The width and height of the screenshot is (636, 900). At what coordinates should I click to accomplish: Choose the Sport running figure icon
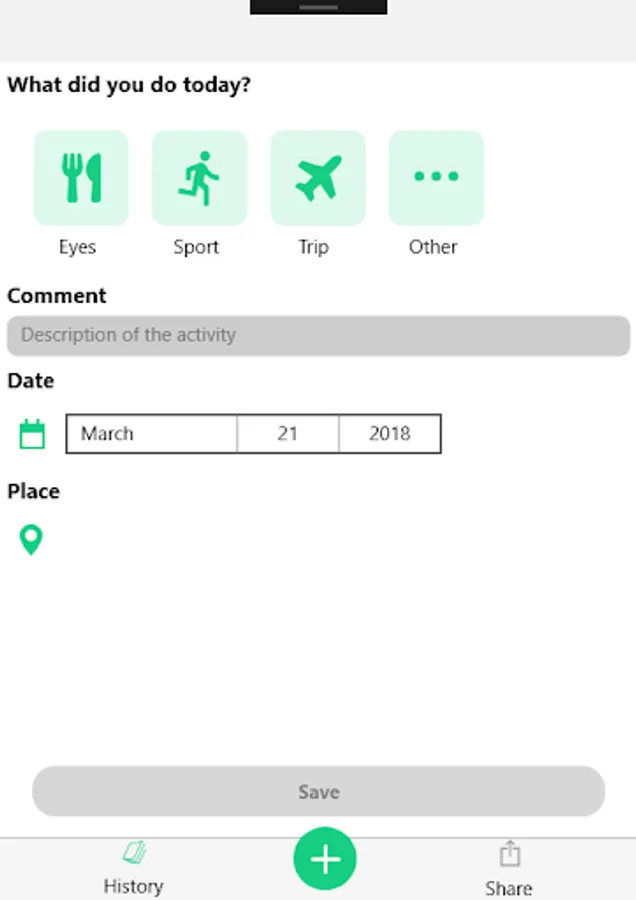[x=199, y=177]
